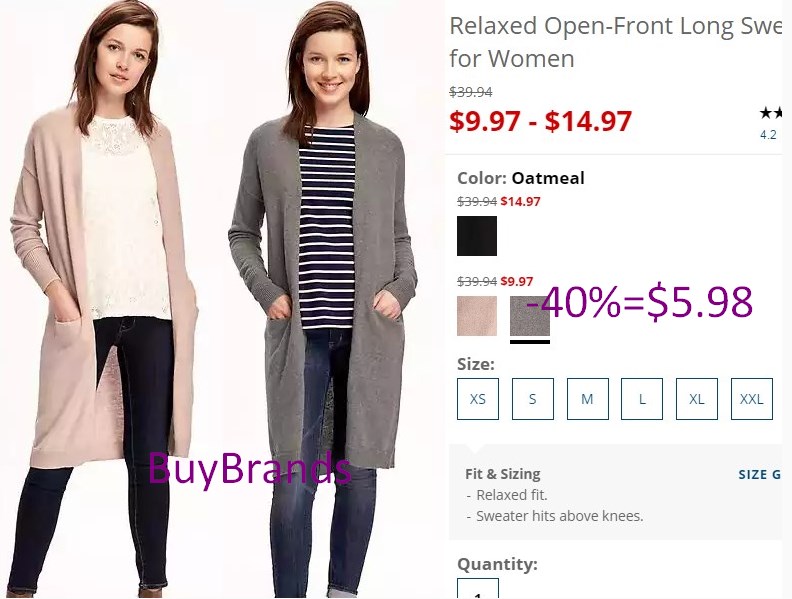Select size XS
Viewport: 792px width, 599px height.
coord(478,399)
